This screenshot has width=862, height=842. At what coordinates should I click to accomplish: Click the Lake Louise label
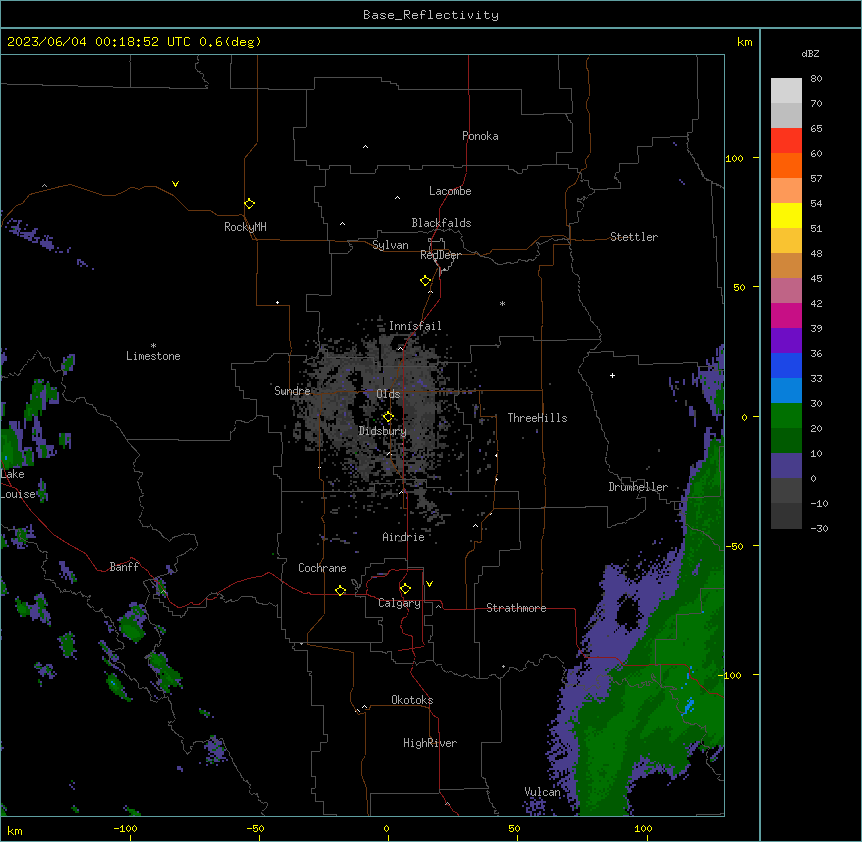pyautogui.click(x=18, y=484)
